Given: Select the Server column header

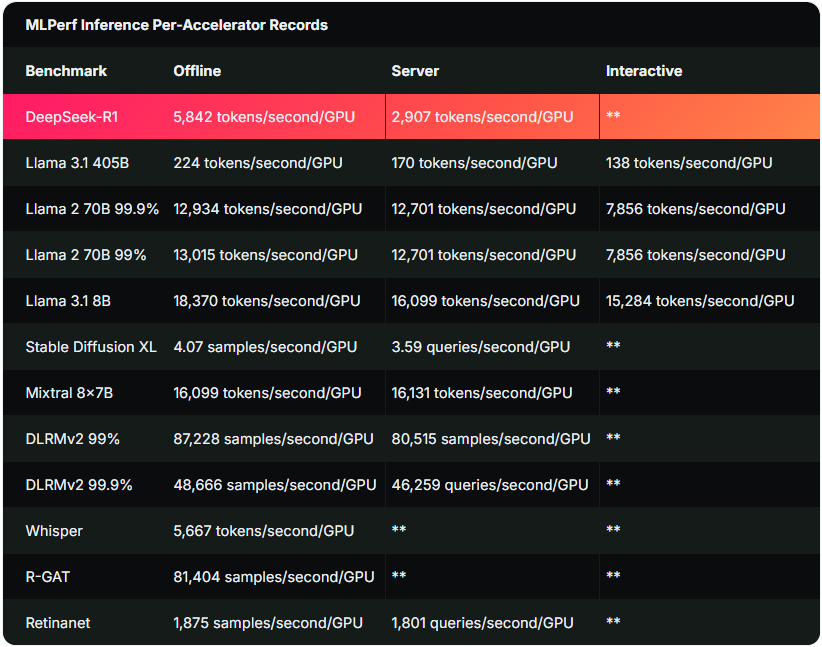Looking at the screenshot, I should (415, 71).
